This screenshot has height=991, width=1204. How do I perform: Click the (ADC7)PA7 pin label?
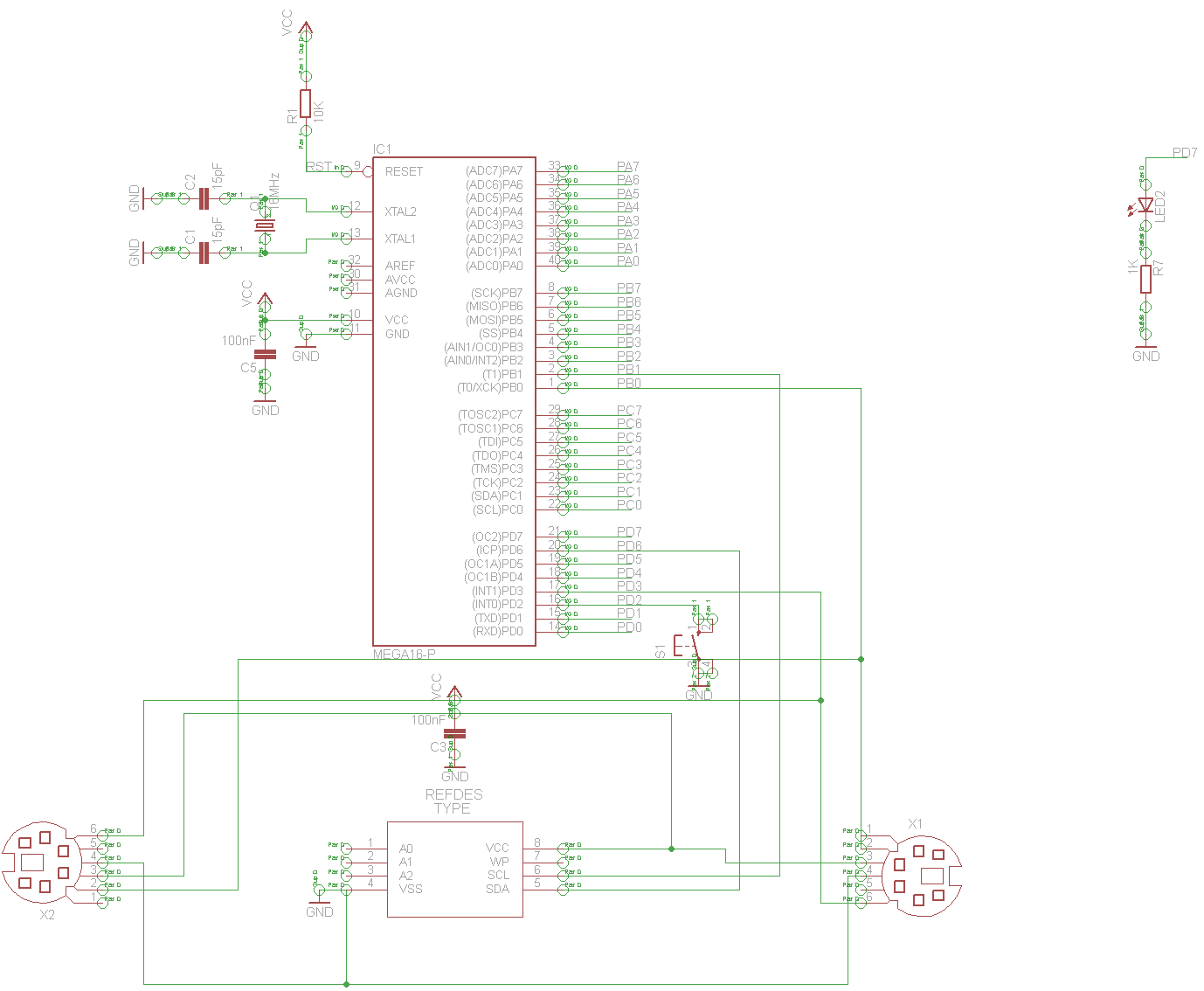pyautogui.click(x=495, y=170)
